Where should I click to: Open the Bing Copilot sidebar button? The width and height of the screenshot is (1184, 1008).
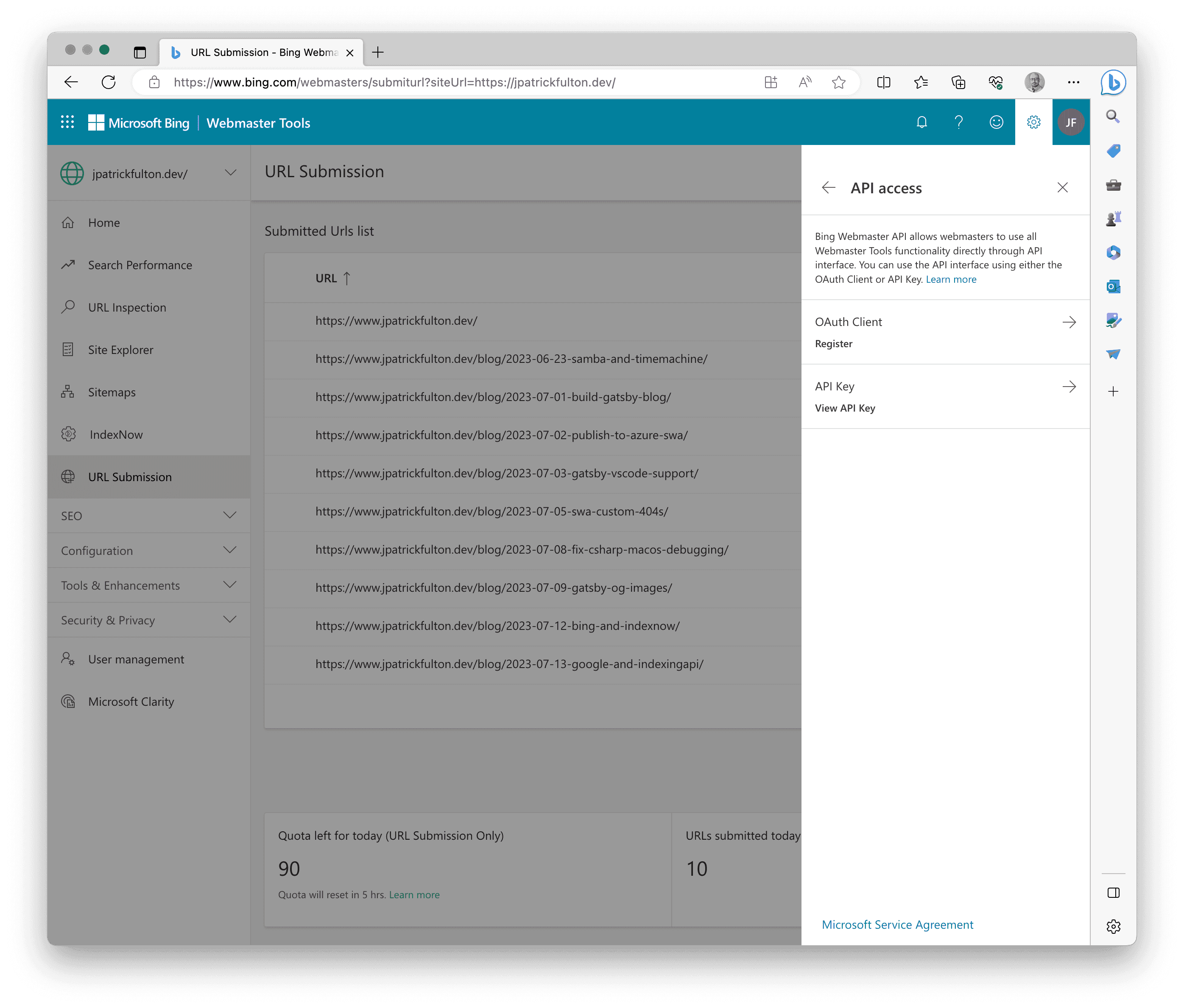[1113, 82]
